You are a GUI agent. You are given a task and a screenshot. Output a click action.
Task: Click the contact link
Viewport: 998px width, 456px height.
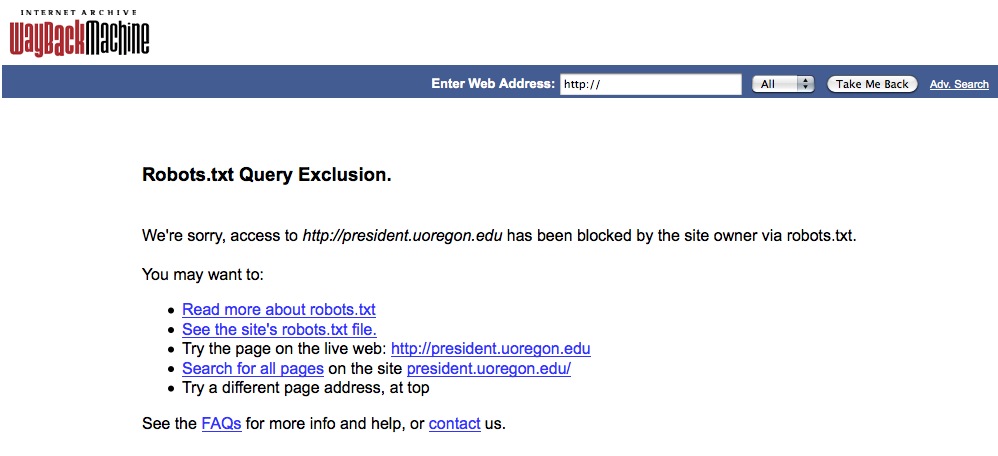(x=454, y=424)
